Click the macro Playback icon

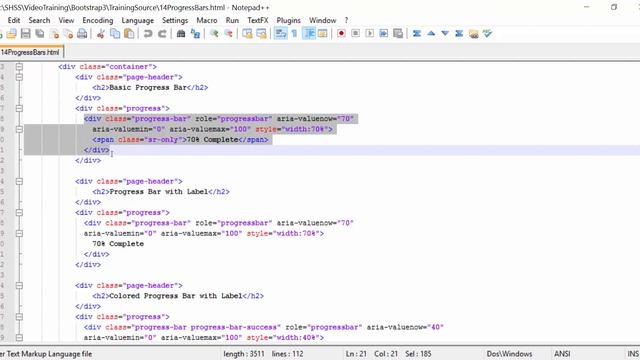369,33
